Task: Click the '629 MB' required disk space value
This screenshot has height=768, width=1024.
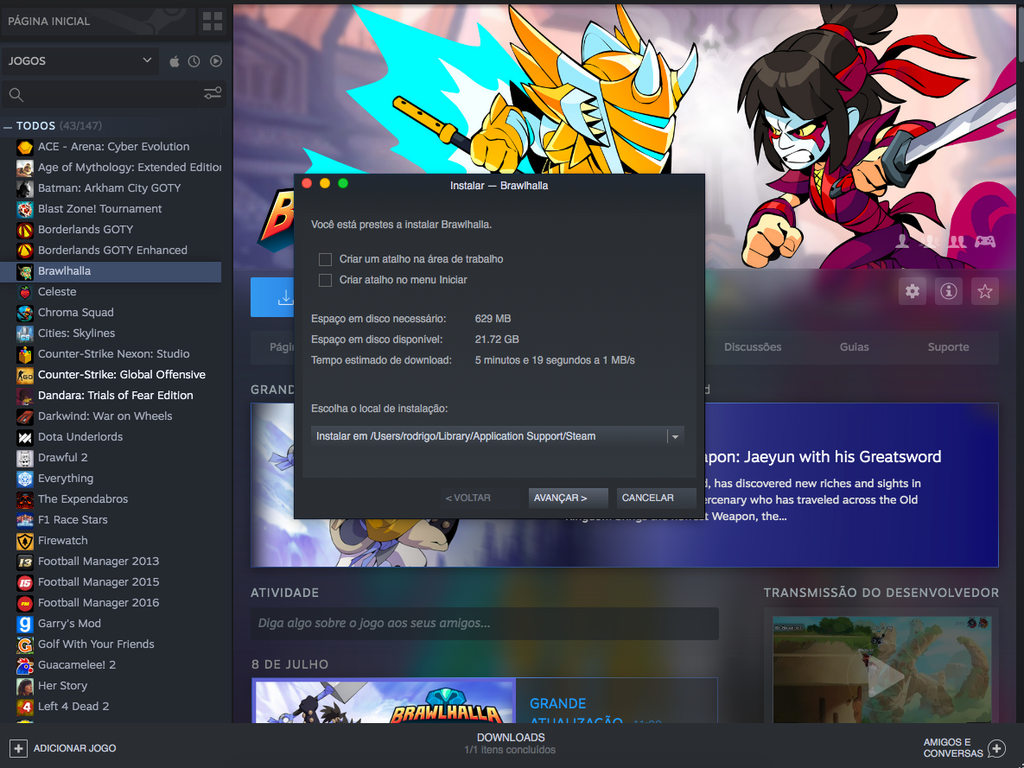Action: (493, 319)
